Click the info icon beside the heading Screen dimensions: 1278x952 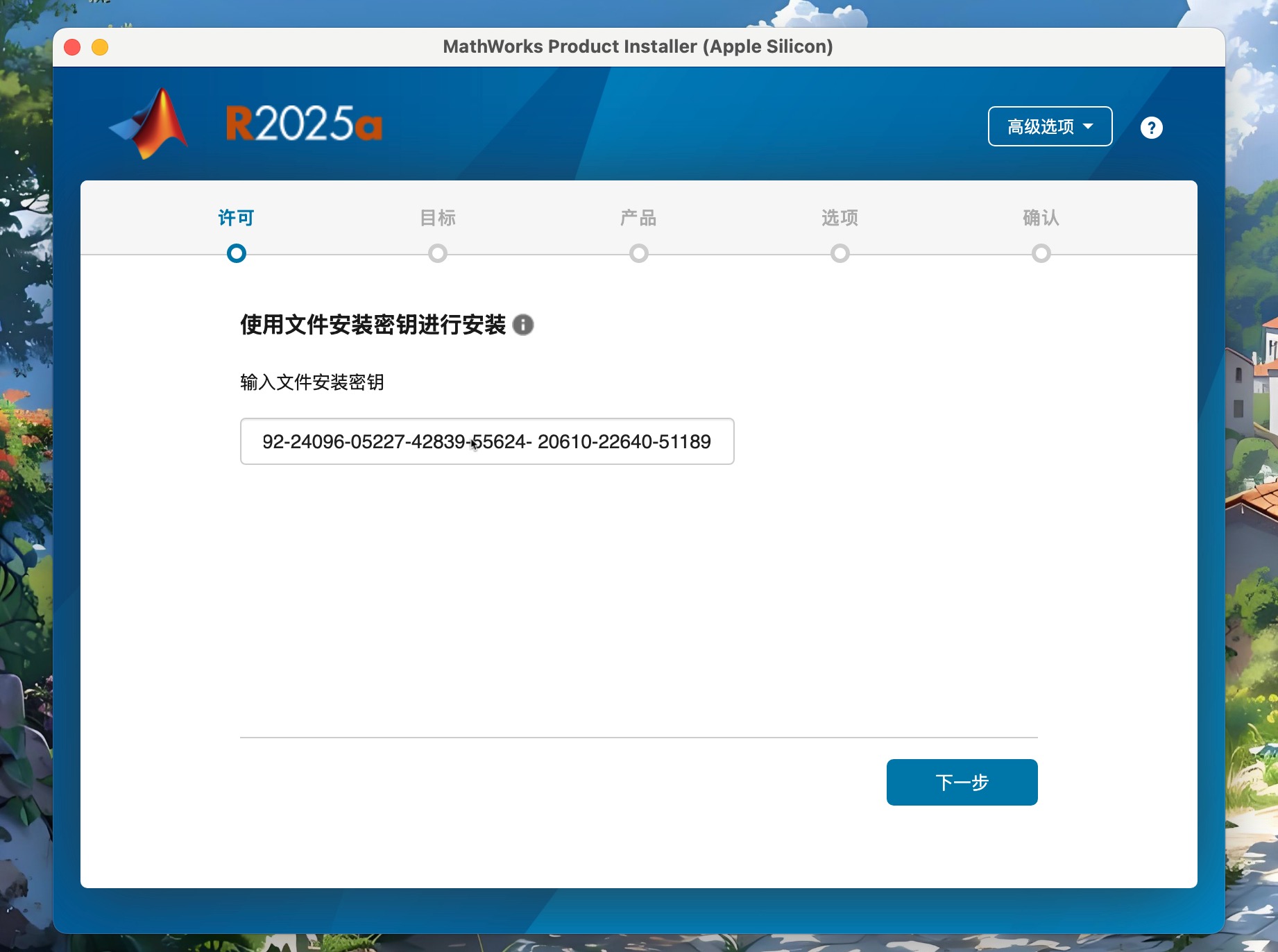click(523, 325)
